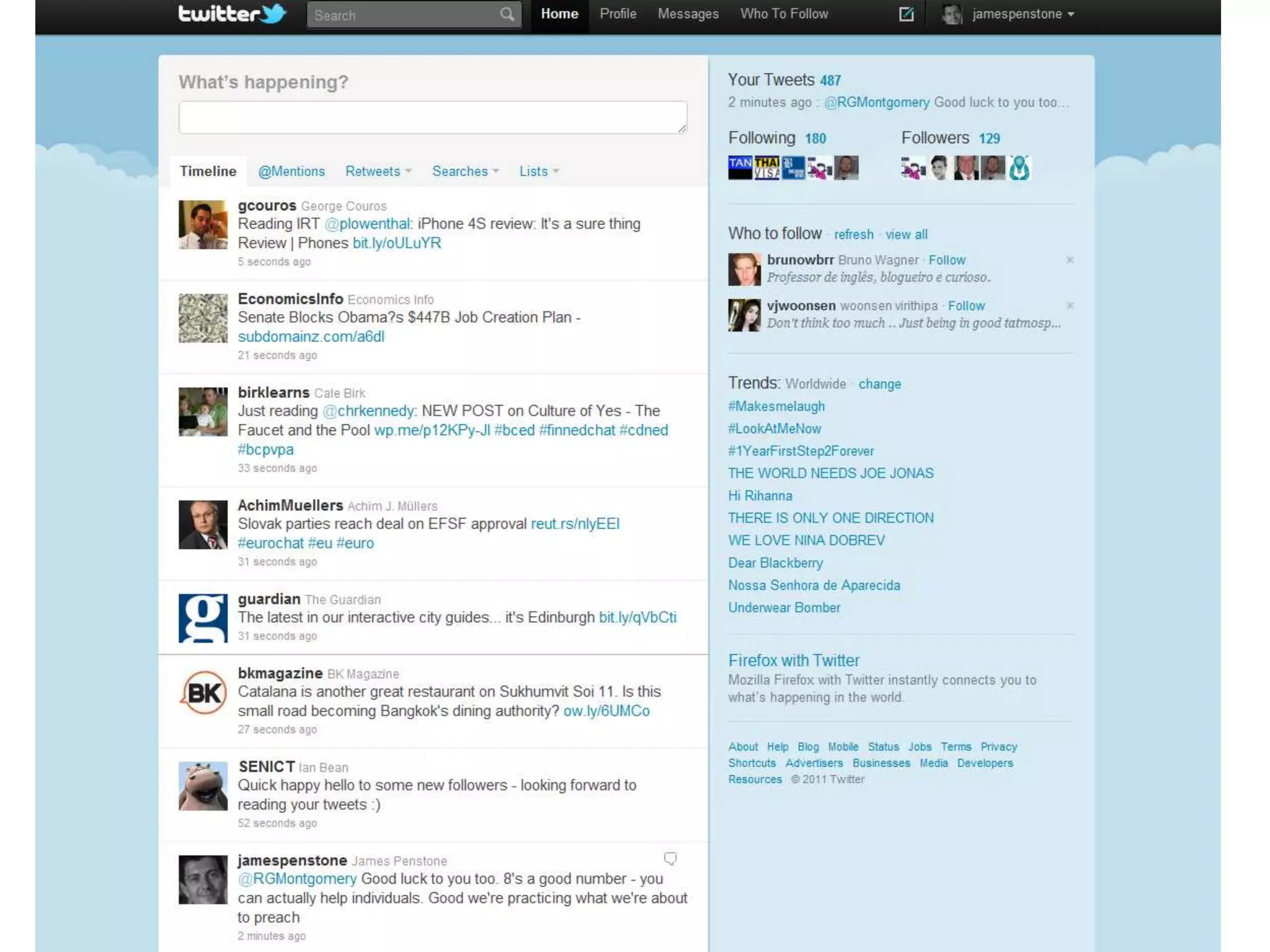The image size is (1270, 952).
Task: Open the #Makesmelaugh trending topic
Action: 776,407
